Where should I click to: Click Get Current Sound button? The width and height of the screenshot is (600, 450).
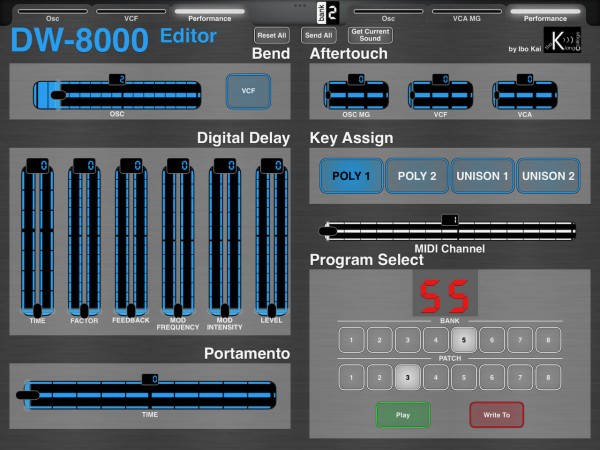pyautogui.click(x=370, y=35)
